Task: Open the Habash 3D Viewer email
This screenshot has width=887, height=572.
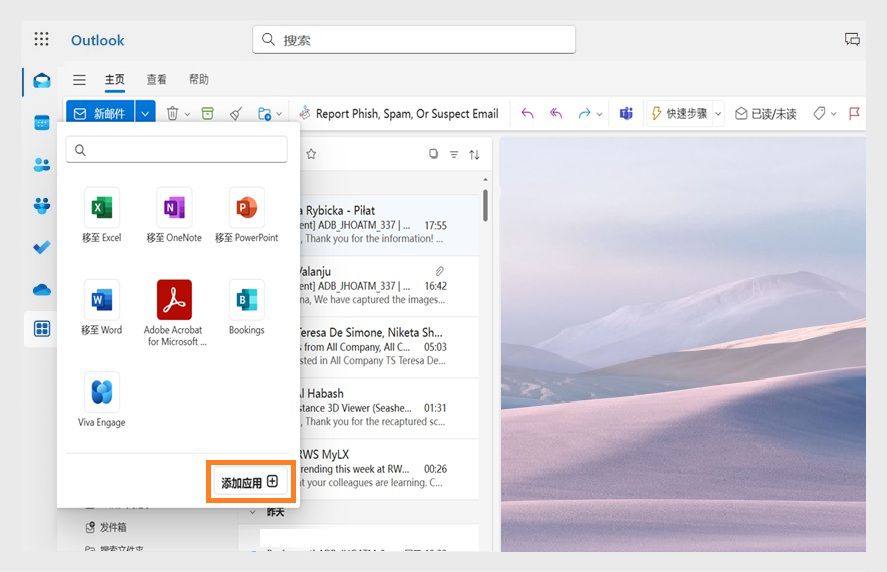Action: [x=389, y=408]
